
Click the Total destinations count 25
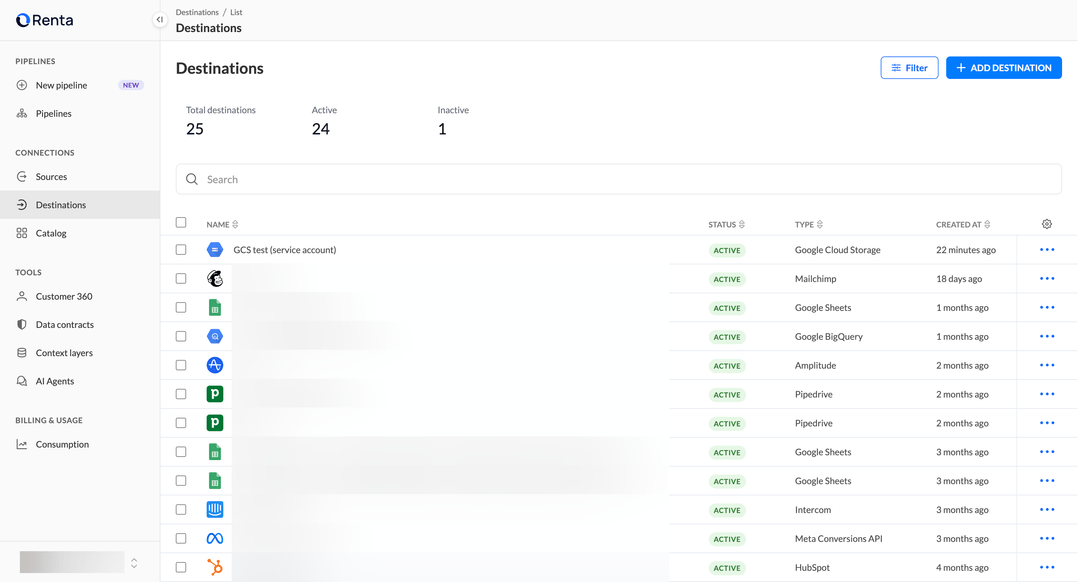(195, 129)
